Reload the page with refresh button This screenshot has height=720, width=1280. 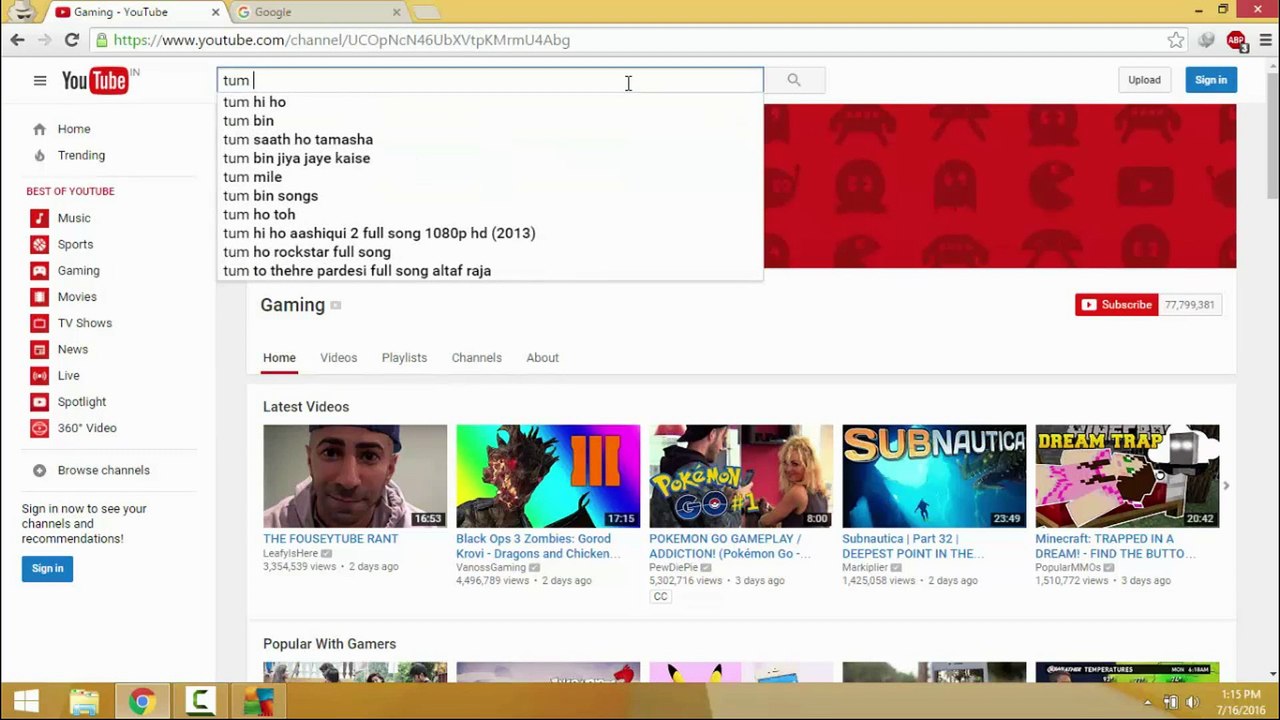click(x=72, y=40)
